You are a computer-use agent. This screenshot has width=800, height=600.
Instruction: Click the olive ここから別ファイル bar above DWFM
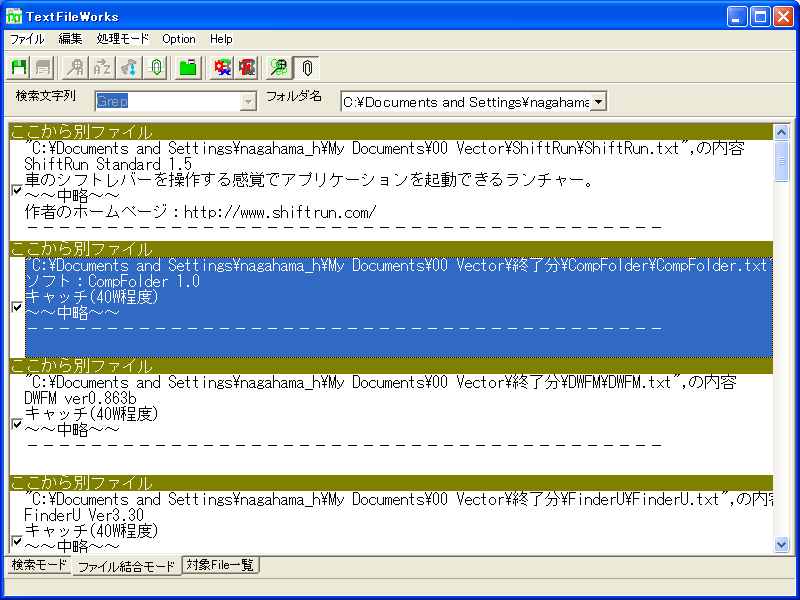tap(391, 366)
